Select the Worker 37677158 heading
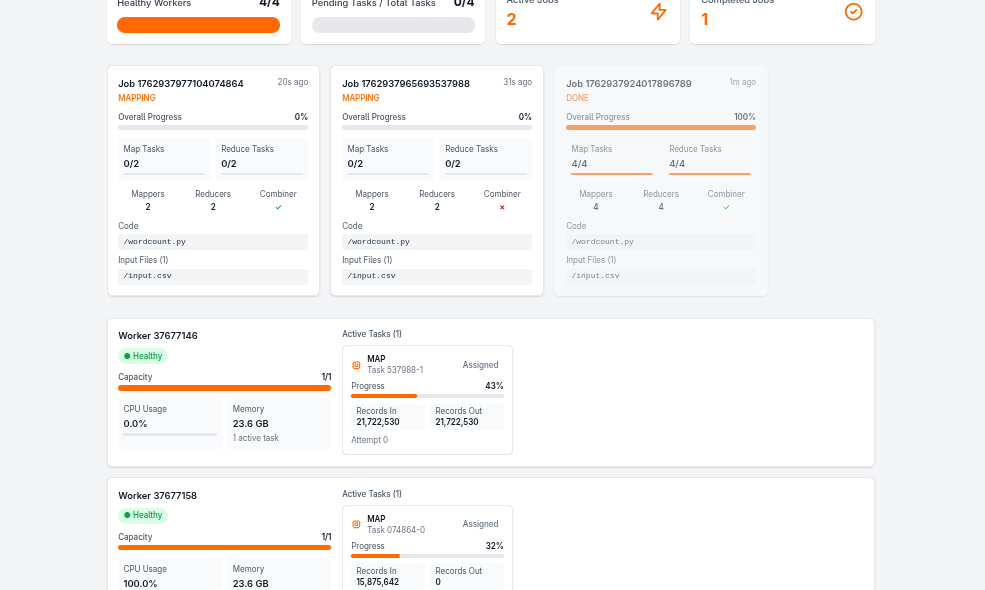985x590 pixels. pyautogui.click(x=157, y=496)
